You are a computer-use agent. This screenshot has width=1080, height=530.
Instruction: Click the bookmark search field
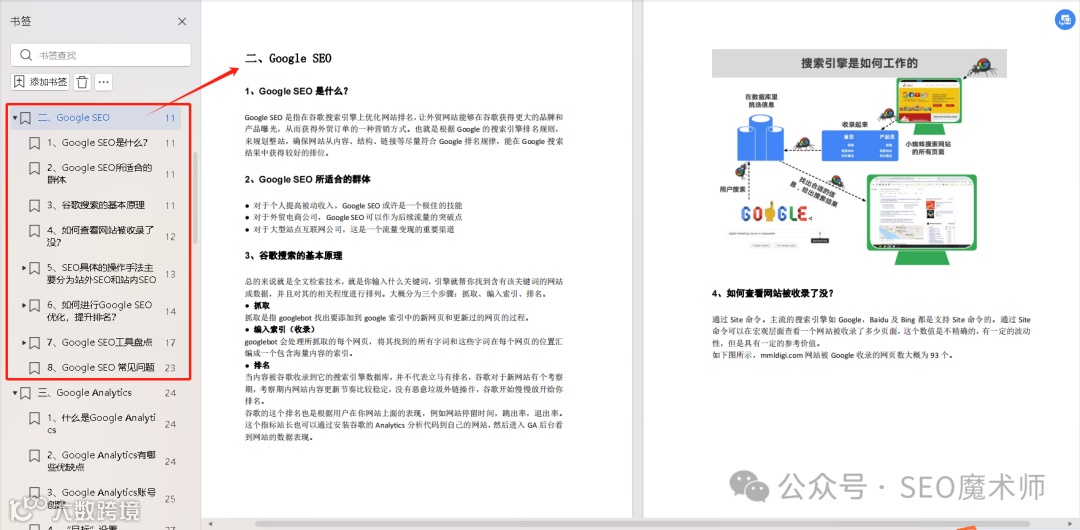pyautogui.click(x=101, y=55)
